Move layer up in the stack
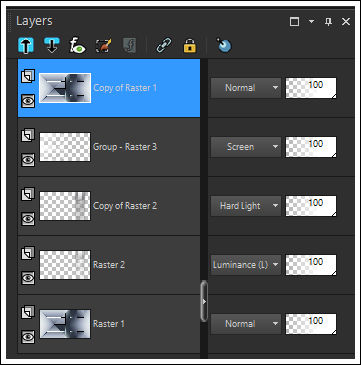Image resolution: width=361 pixels, height=365 pixels. (26, 45)
